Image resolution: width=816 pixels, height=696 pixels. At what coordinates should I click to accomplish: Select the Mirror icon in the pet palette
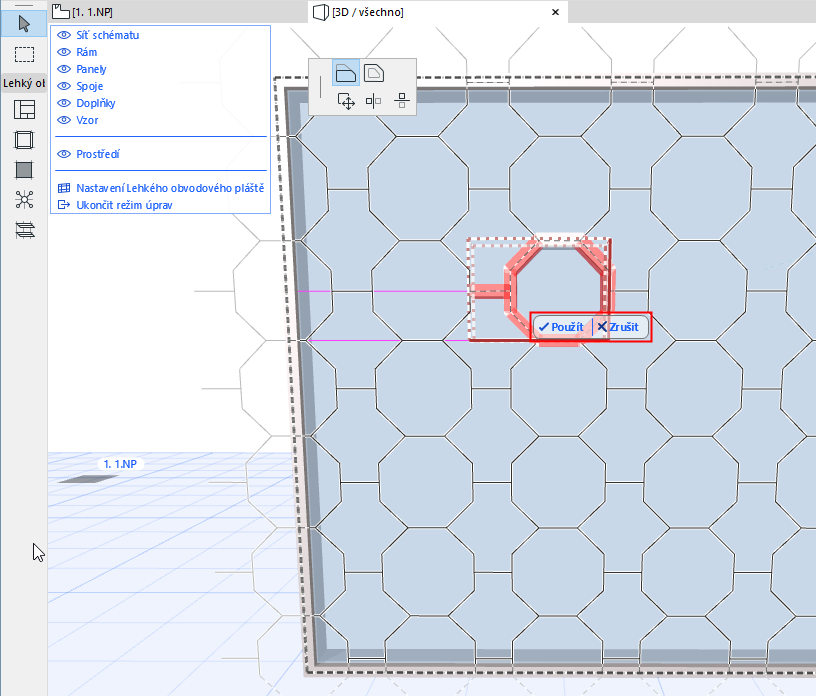[375, 101]
